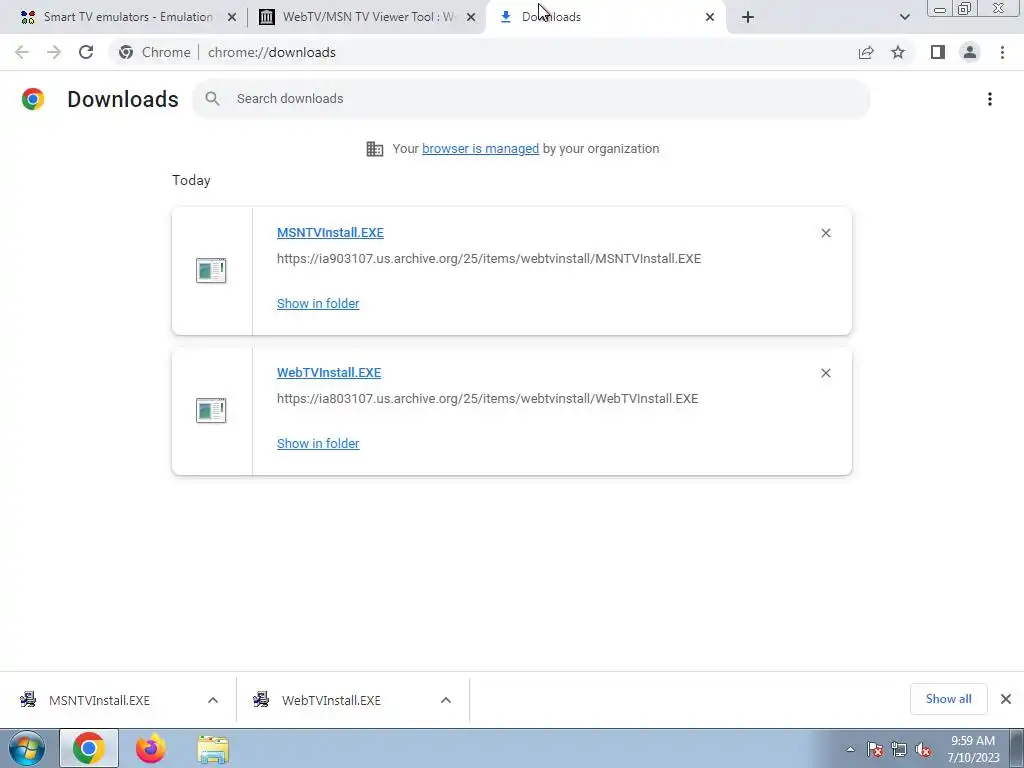1024x768 pixels.
Task: Switch to WebTV/MSN TV Viewer Tool tab
Action: point(368,17)
